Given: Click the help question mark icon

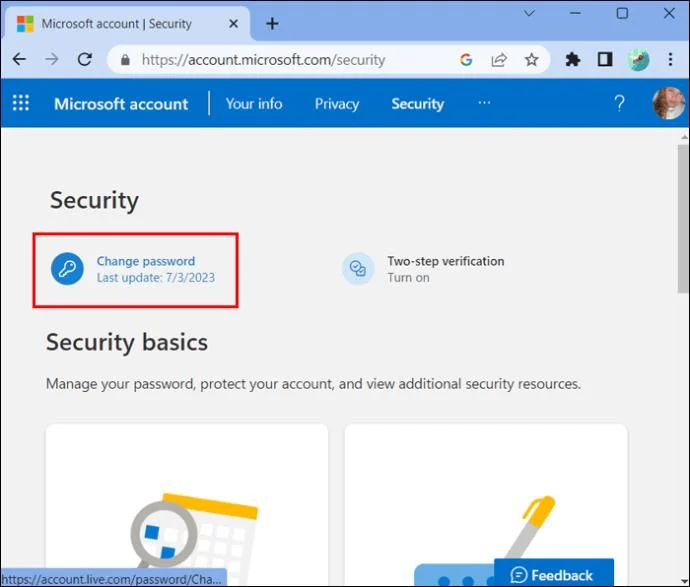Looking at the screenshot, I should pyautogui.click(x=619, y=103).
